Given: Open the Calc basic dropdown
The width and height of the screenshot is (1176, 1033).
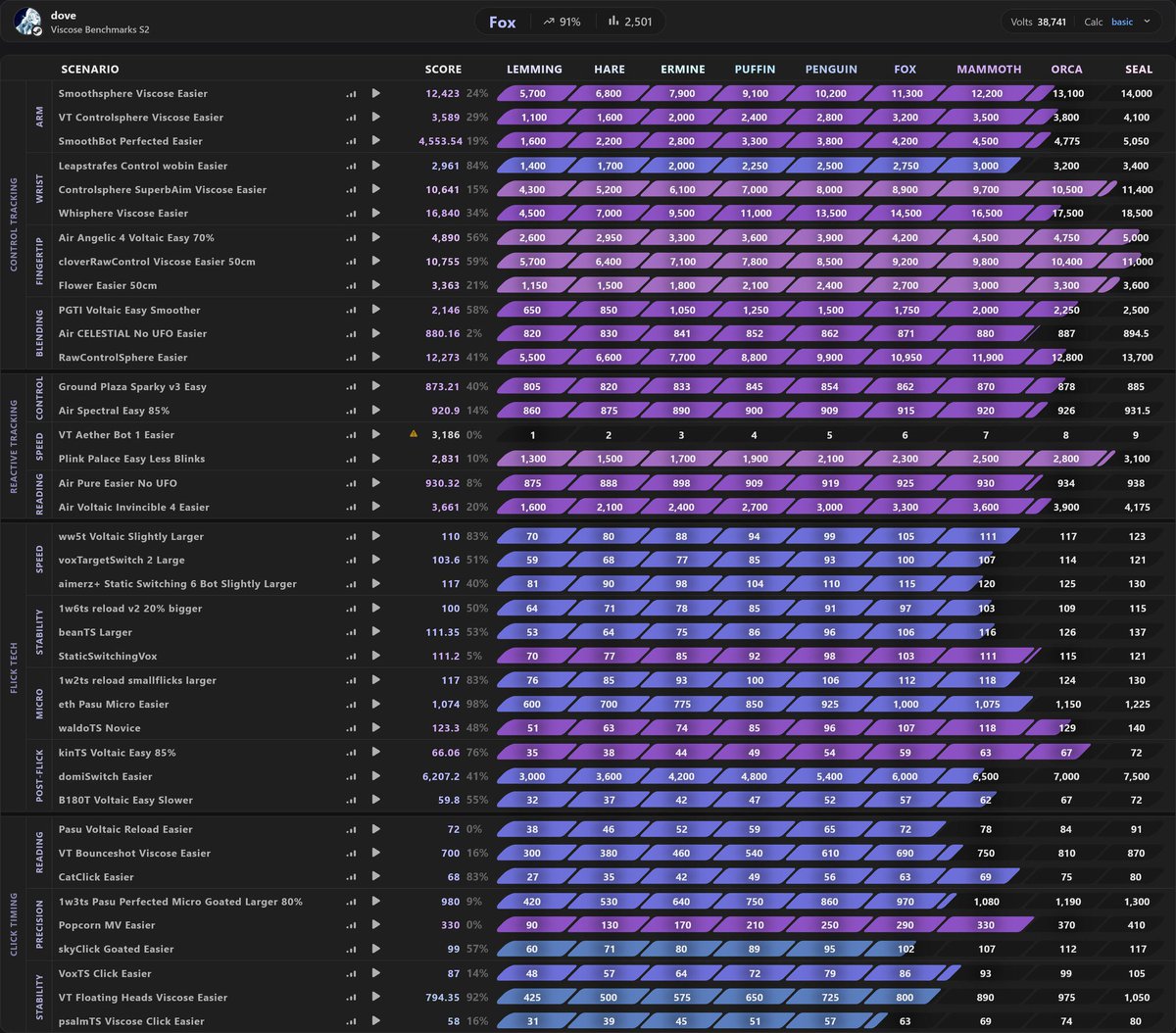Looking at the screenshot, I should 1122,22.
